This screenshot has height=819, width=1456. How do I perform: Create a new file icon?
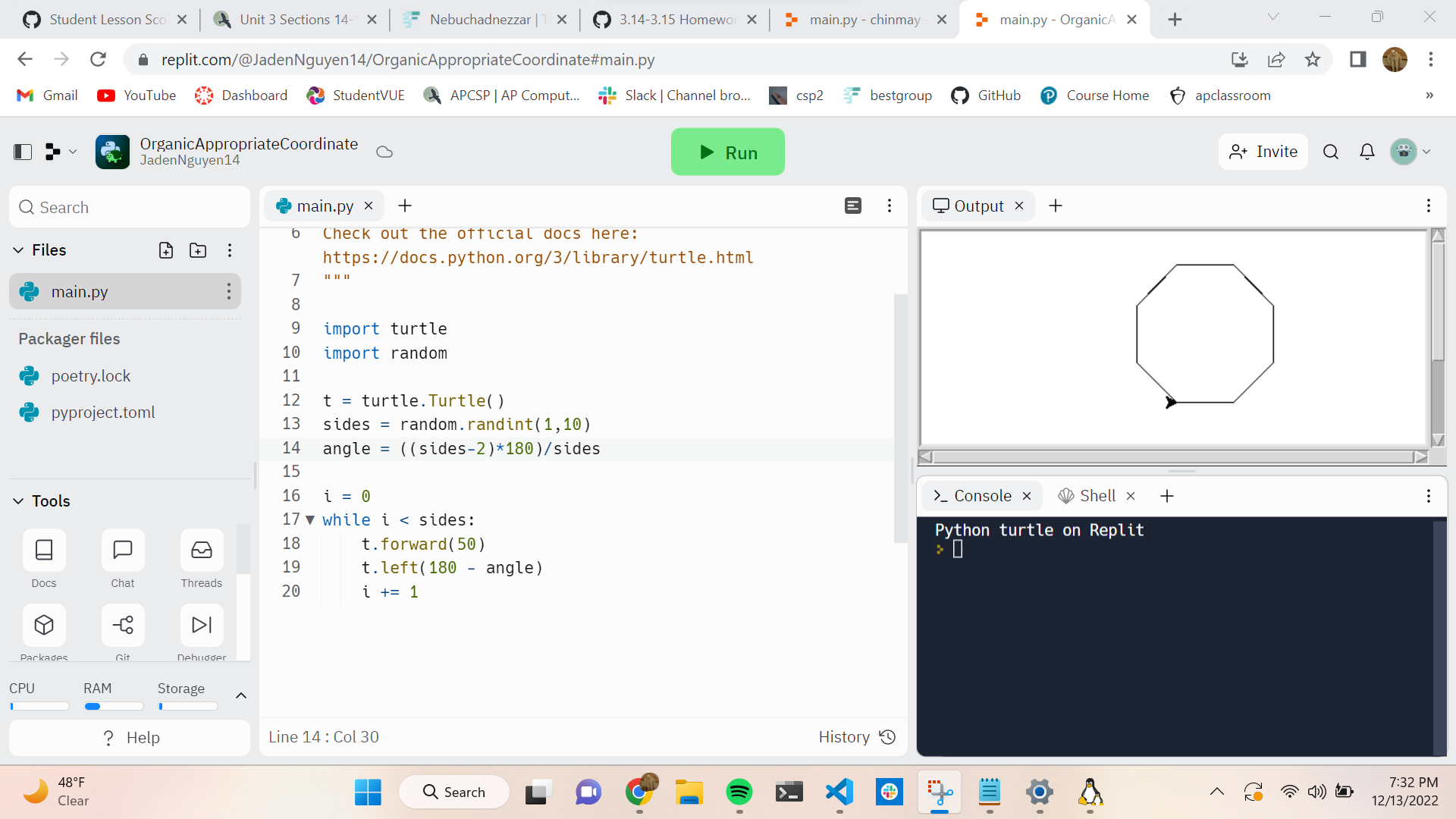tap(165, 250)
